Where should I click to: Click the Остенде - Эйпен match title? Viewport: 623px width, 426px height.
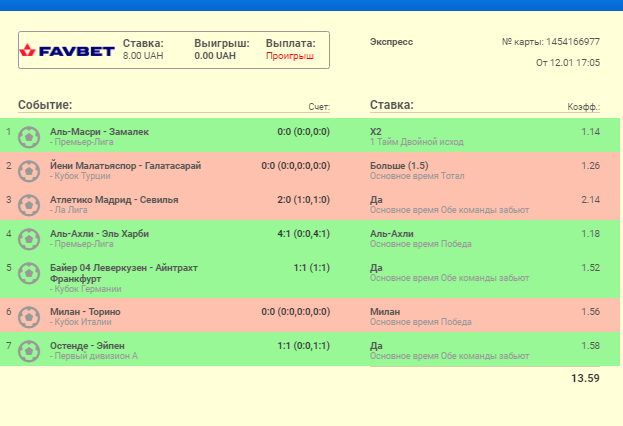coord(87,345)
